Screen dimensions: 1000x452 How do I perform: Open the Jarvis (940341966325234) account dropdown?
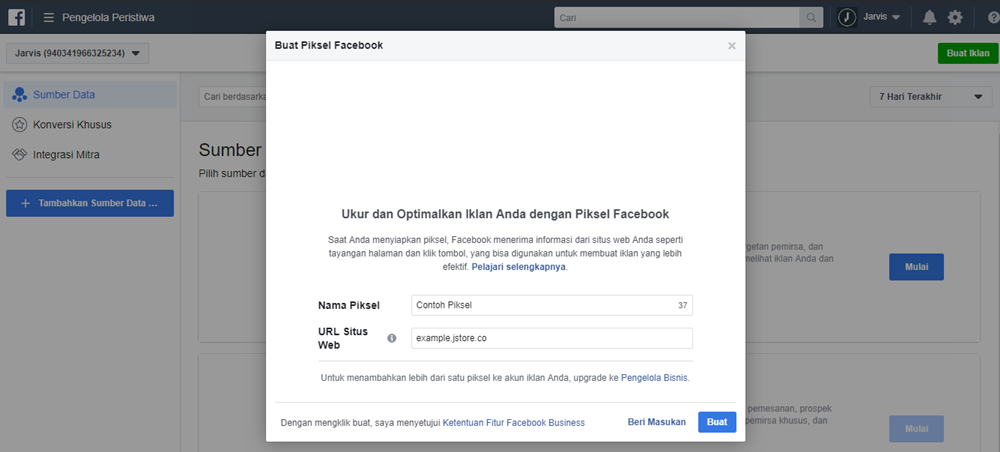click(78, 54)
